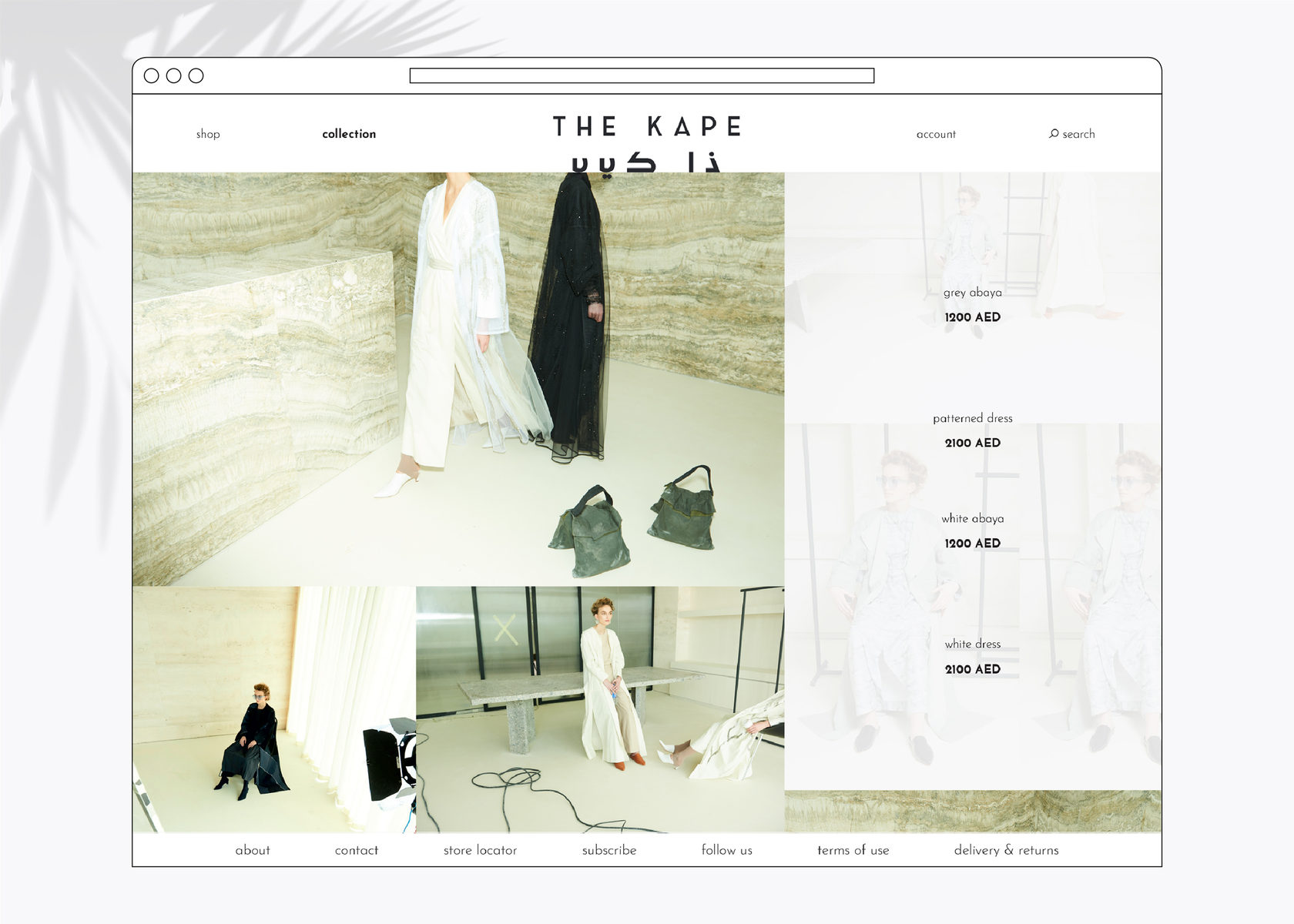The height and width of the screenshot is (924, 1294).
Task: Select the patterned dress product
Action: tap(972, 418)
